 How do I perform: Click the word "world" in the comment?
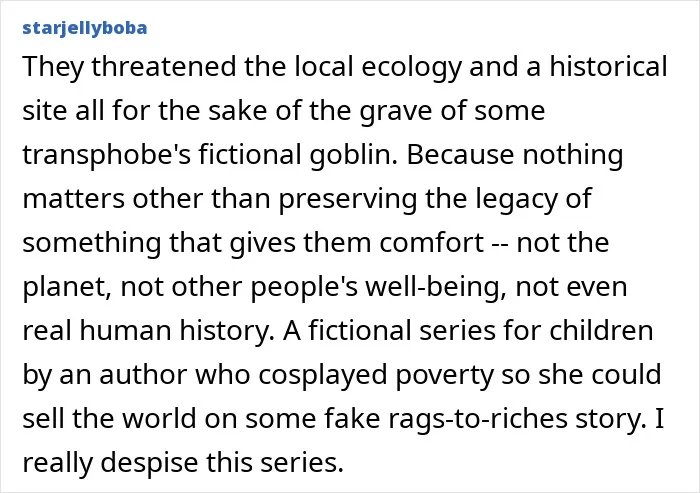(x=159, y=419)
